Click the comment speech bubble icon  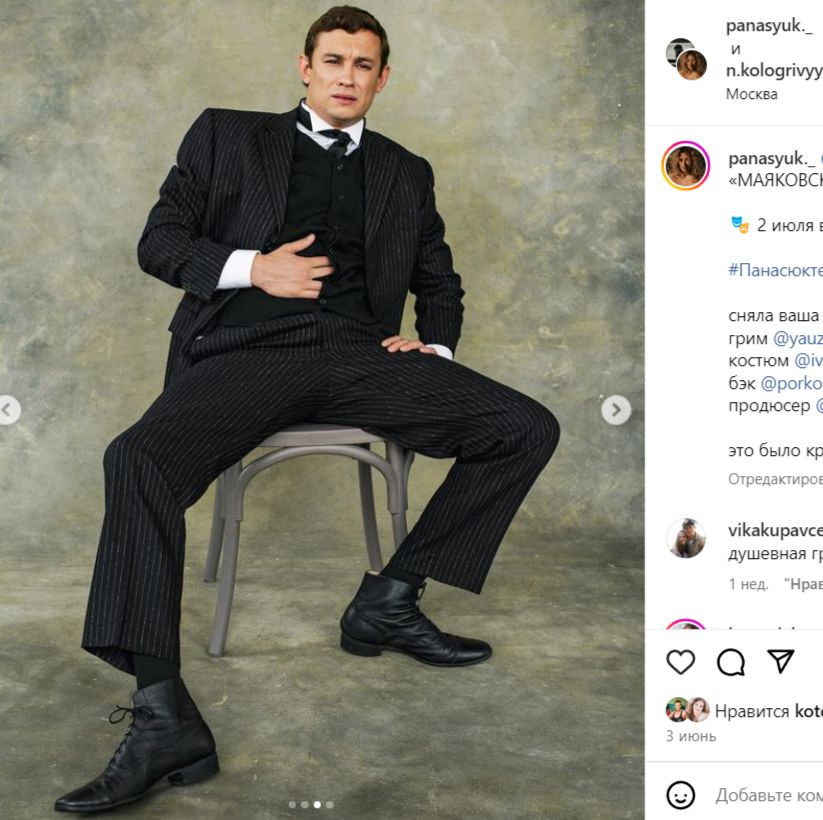(x=731, y=662)
